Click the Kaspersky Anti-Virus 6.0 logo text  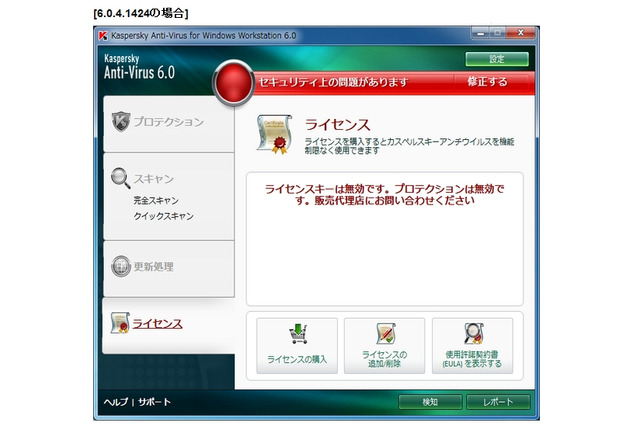[x=139, y=67]
